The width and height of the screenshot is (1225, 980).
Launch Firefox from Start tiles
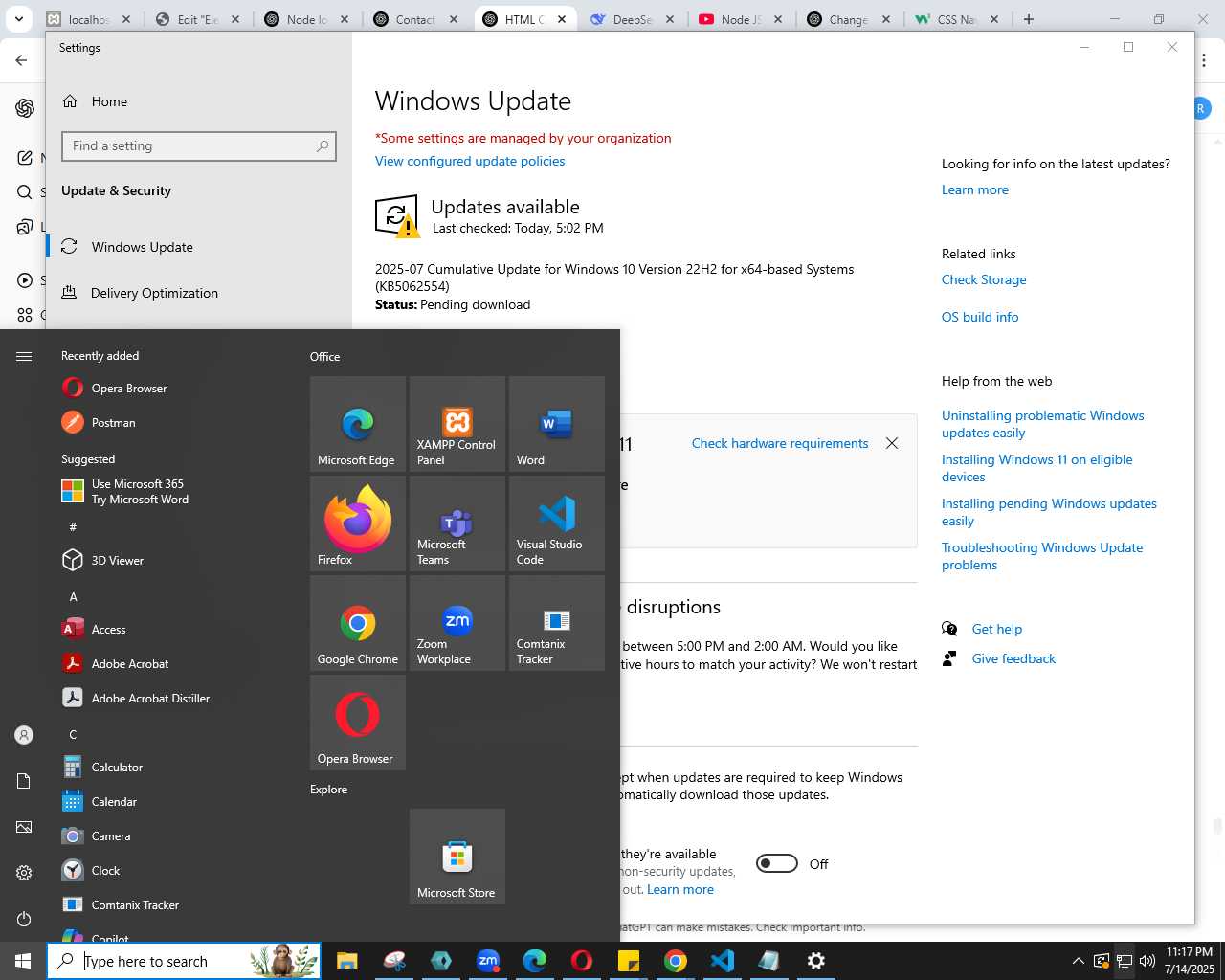[x=358, y=523]
